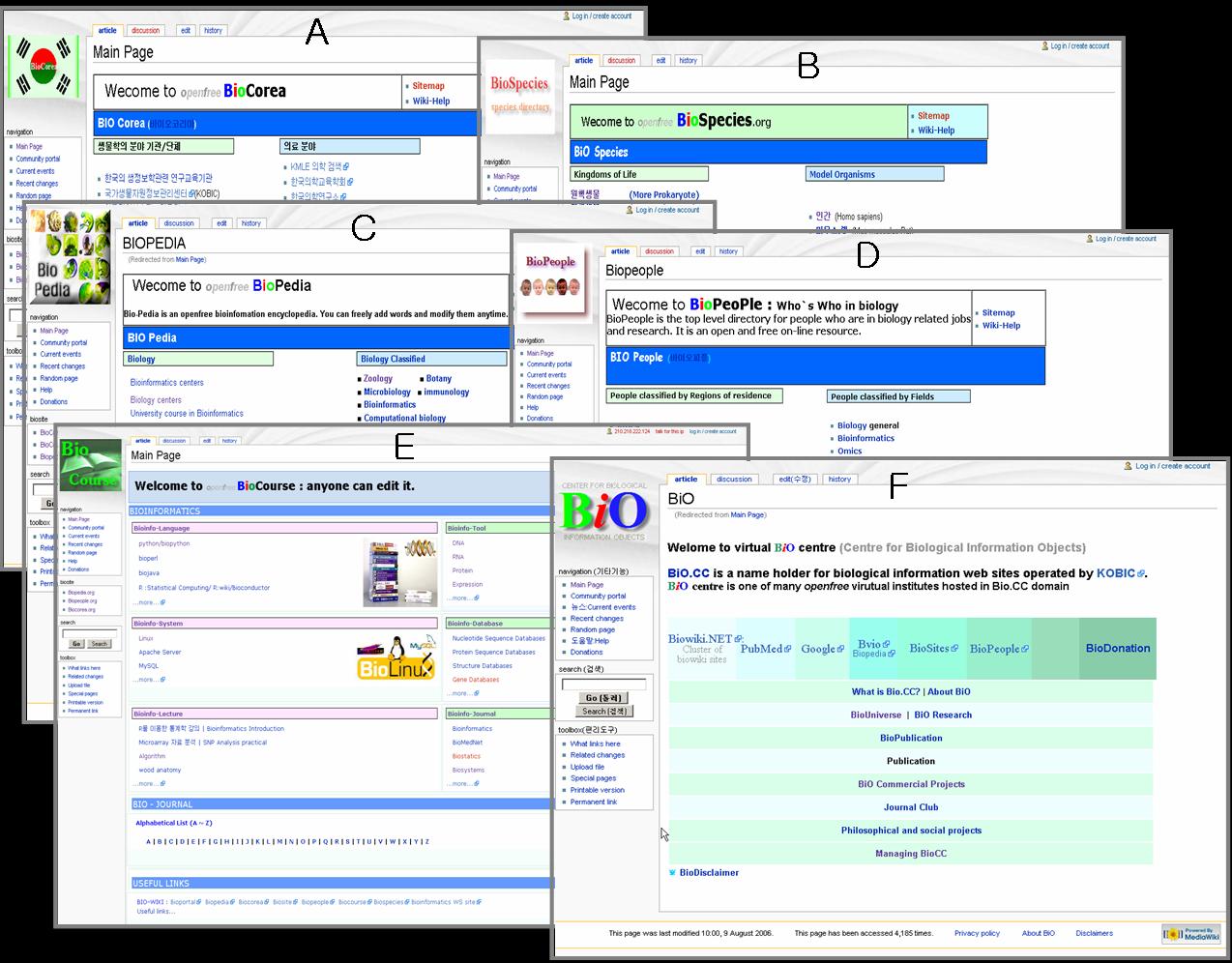The width and height of the screenshot is (1232, 963).
Task: Open the Zoology link in BioPedia
Action: click(378, 379)
